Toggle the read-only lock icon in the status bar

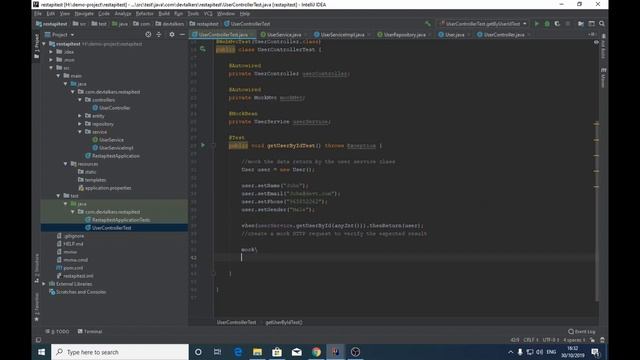(592, 340)
